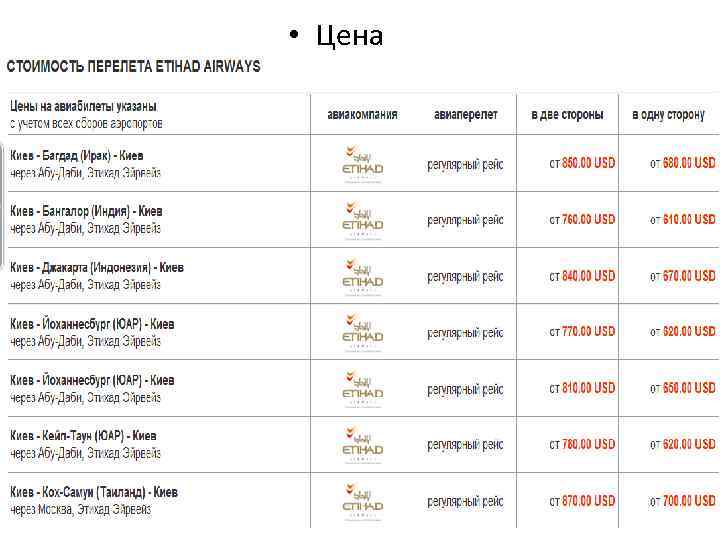Image resolution: width=720 pixels, height=540 pixels.
Task: Click the 'Цена' slide title
Action: (x=349, y=36)
